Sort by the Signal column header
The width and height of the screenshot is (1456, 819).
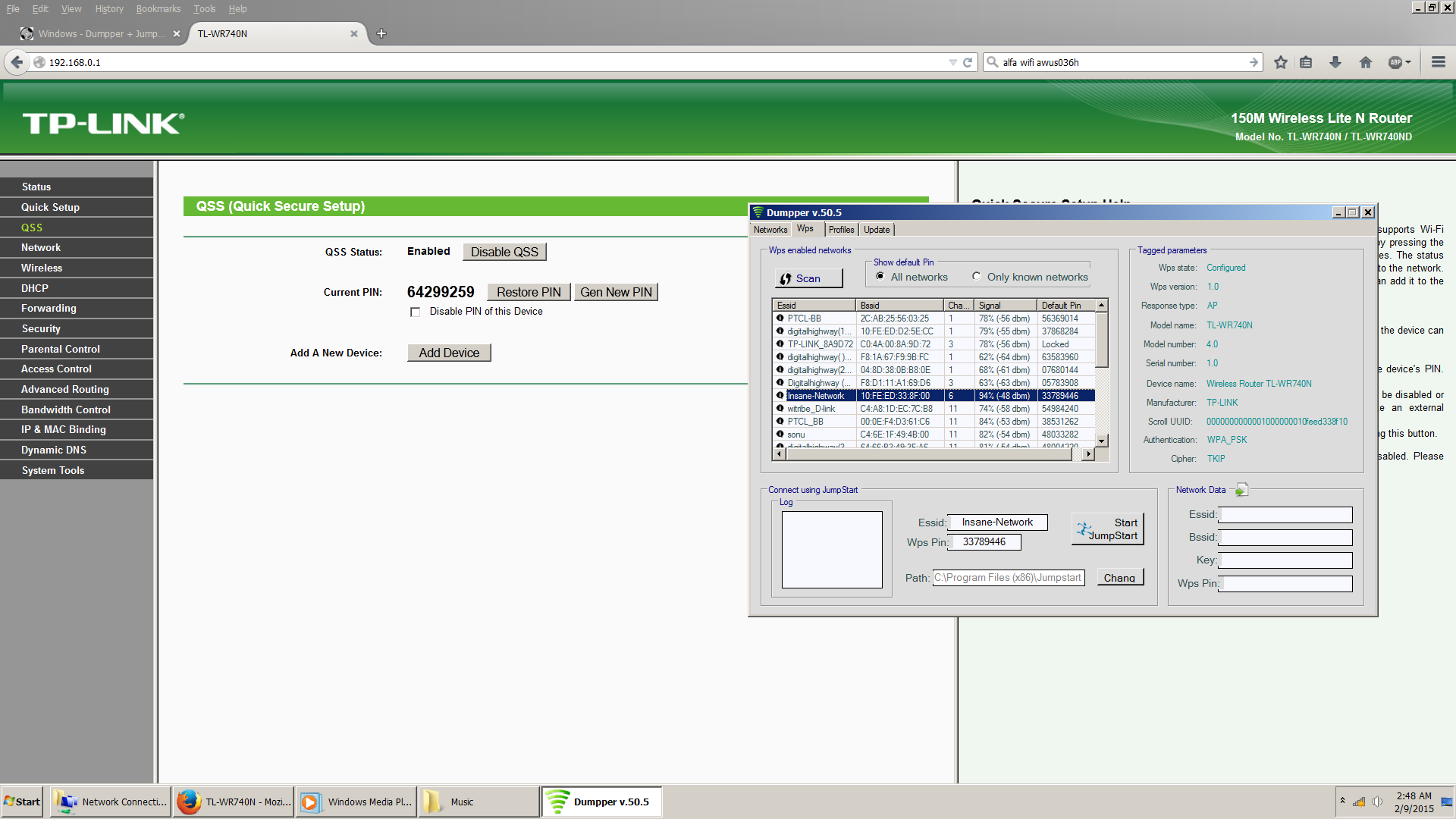coord(1005,306)
